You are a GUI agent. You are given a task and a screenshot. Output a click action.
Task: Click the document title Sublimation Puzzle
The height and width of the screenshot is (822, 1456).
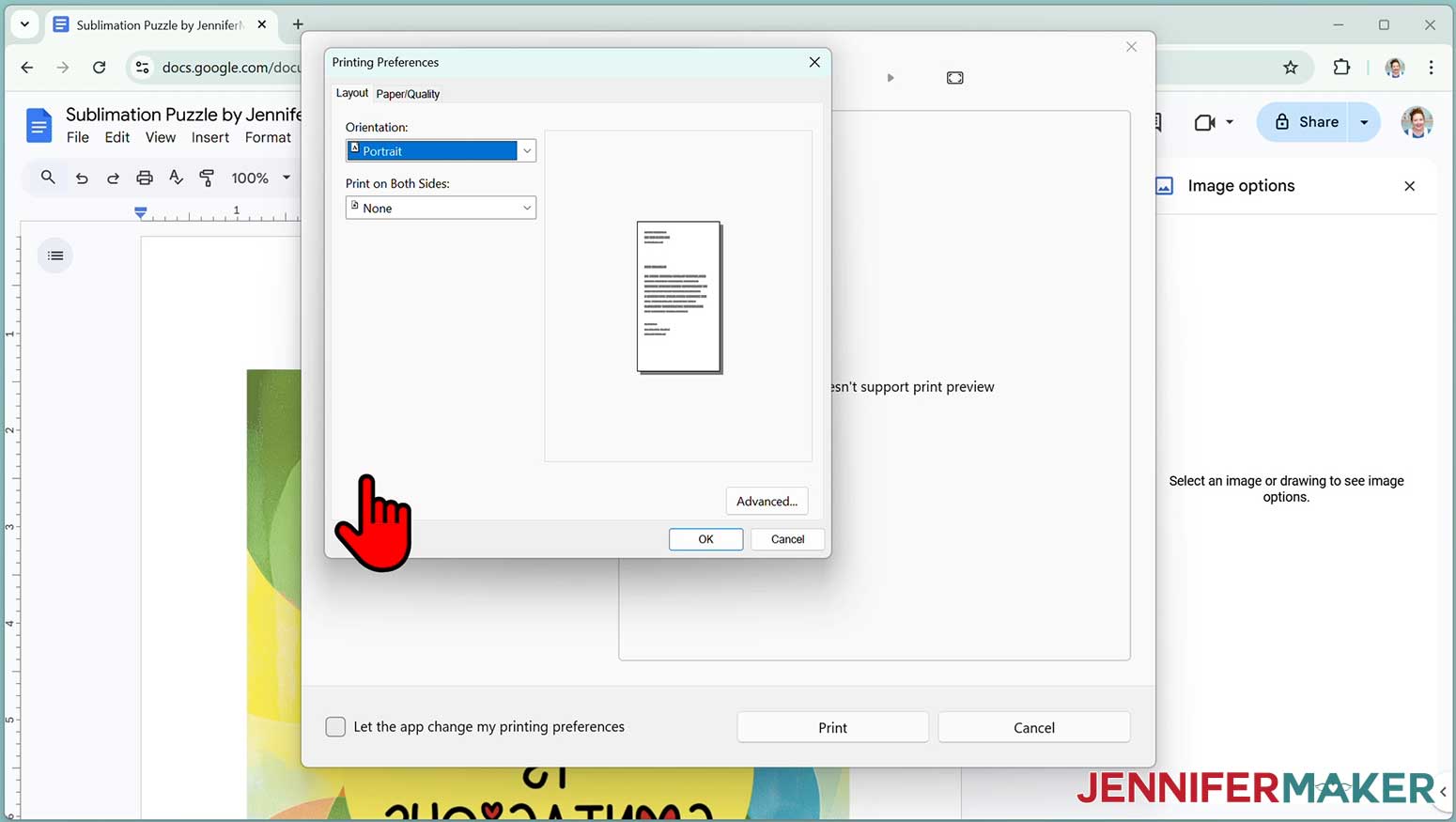click(x=184, y=115)
